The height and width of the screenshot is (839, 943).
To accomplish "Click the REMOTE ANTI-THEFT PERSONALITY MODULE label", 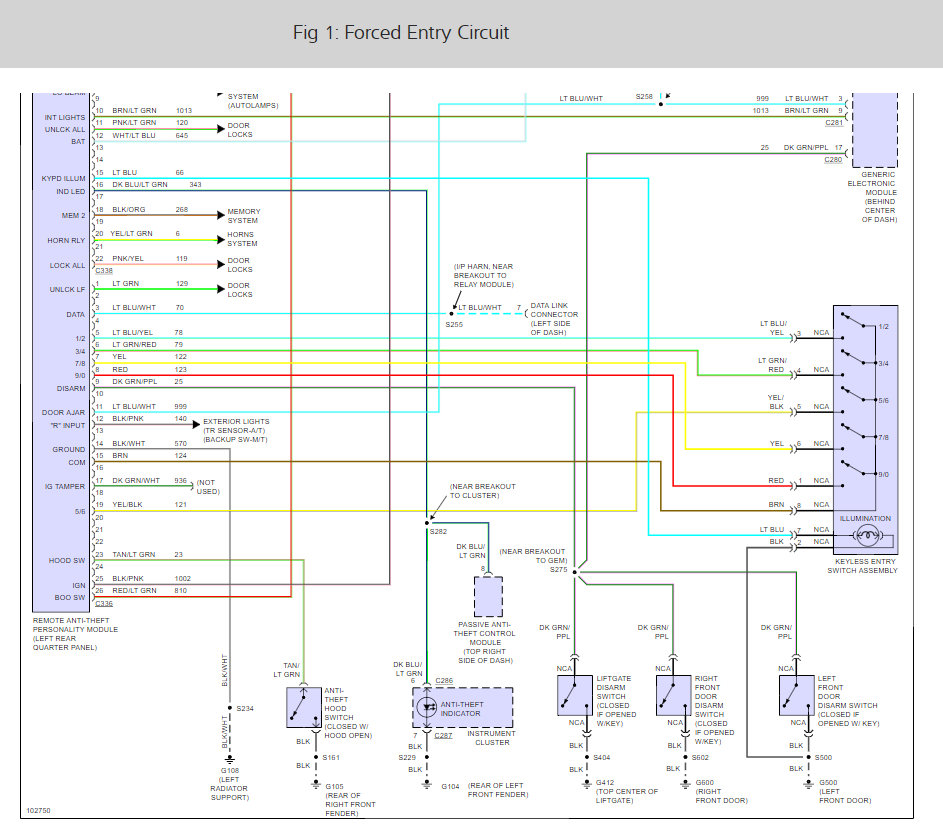I will [75, 634].
